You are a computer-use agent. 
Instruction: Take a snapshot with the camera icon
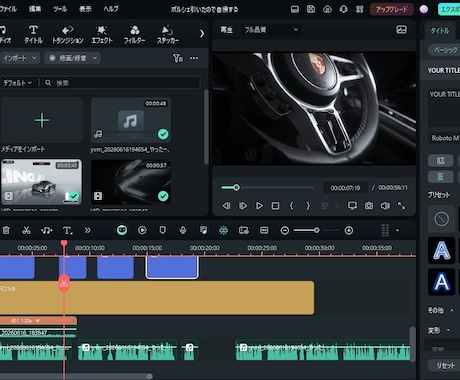pos(369,206)
